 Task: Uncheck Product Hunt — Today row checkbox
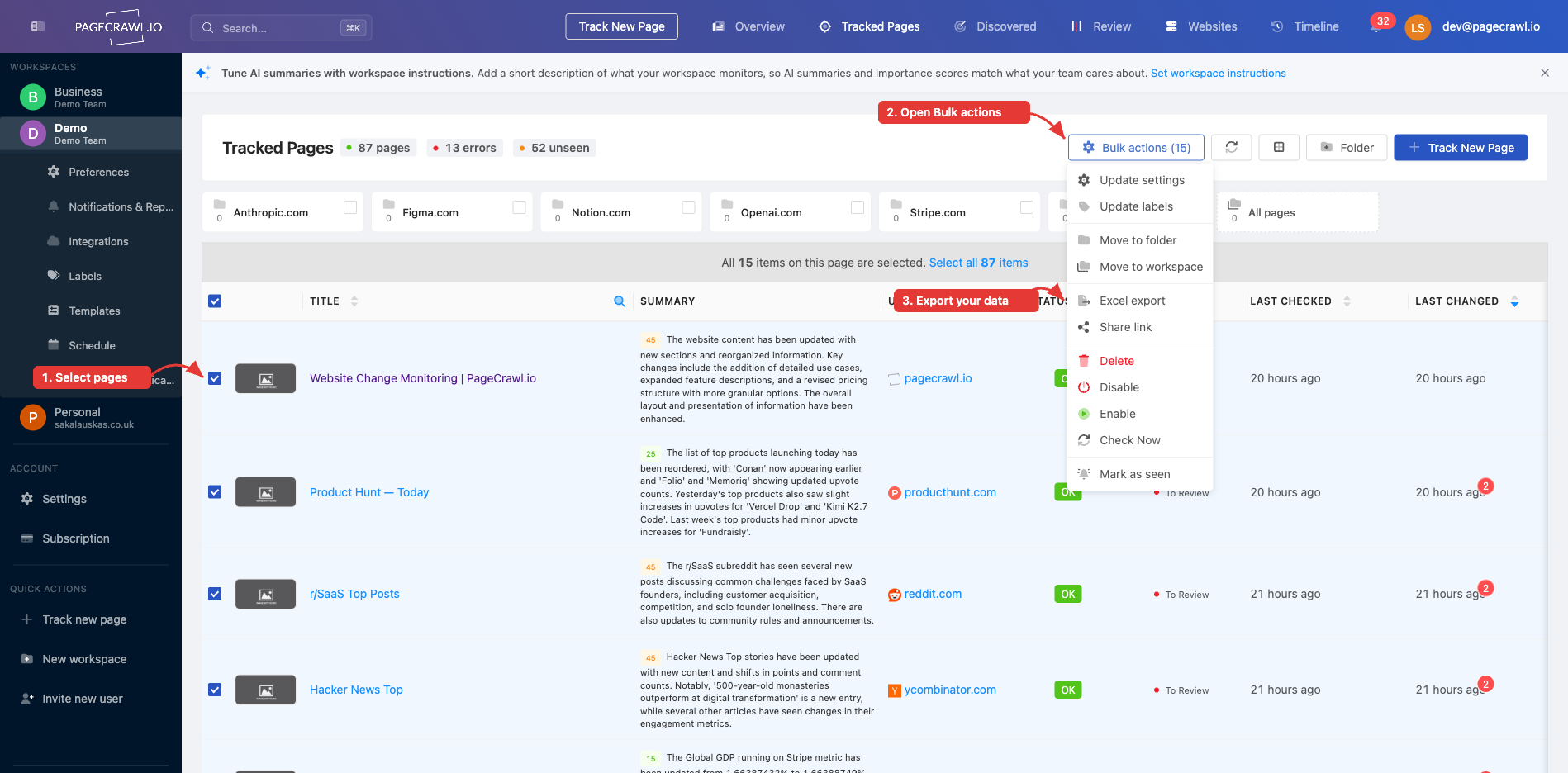click(x=215, y=492)
